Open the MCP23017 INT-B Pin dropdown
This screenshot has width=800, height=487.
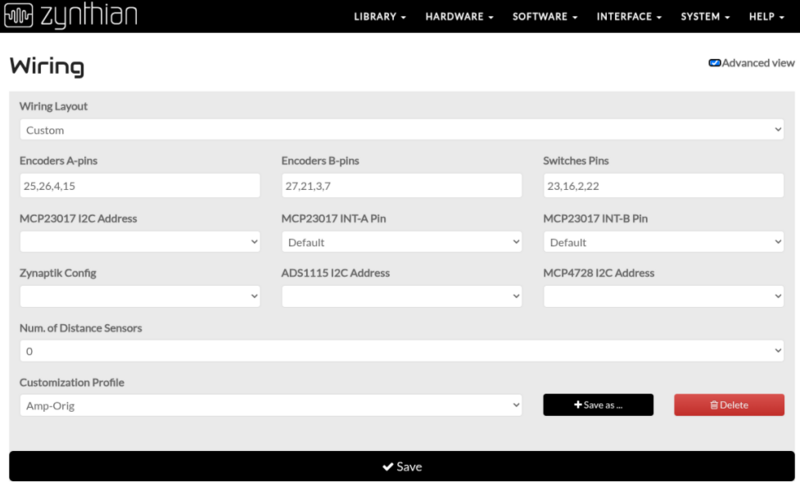(663, 242)
